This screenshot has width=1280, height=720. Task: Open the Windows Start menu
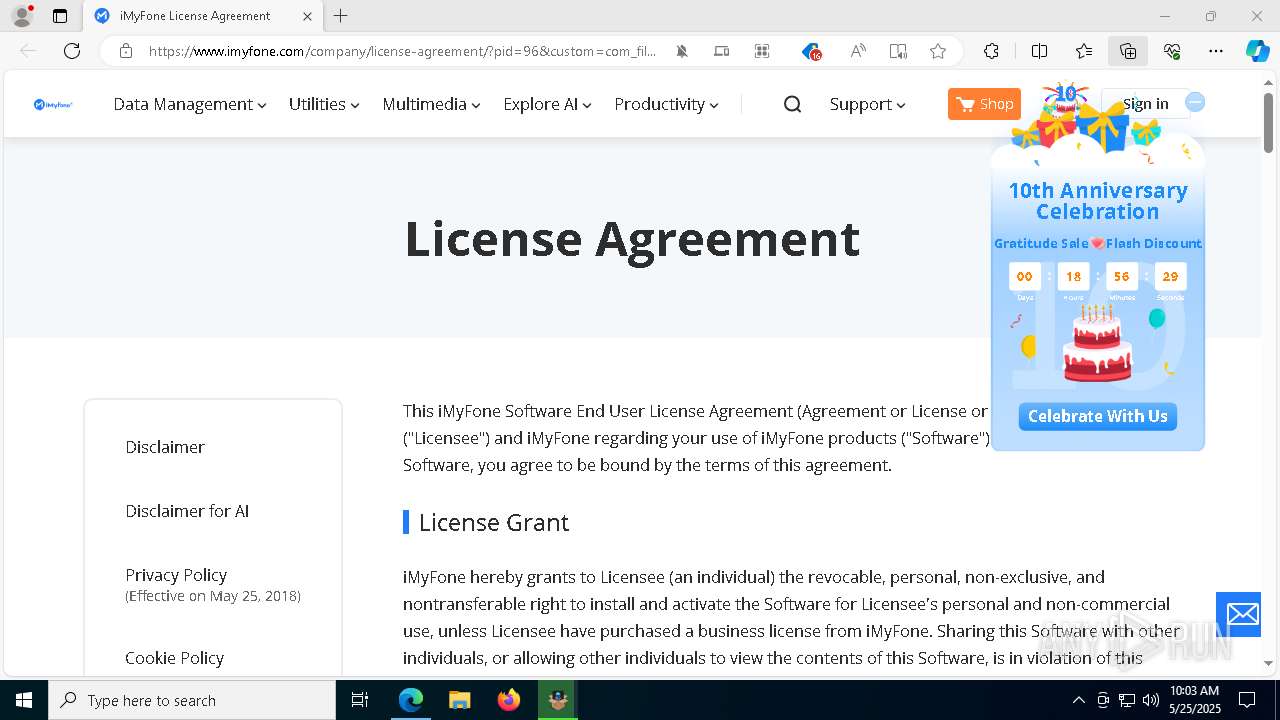24,700
